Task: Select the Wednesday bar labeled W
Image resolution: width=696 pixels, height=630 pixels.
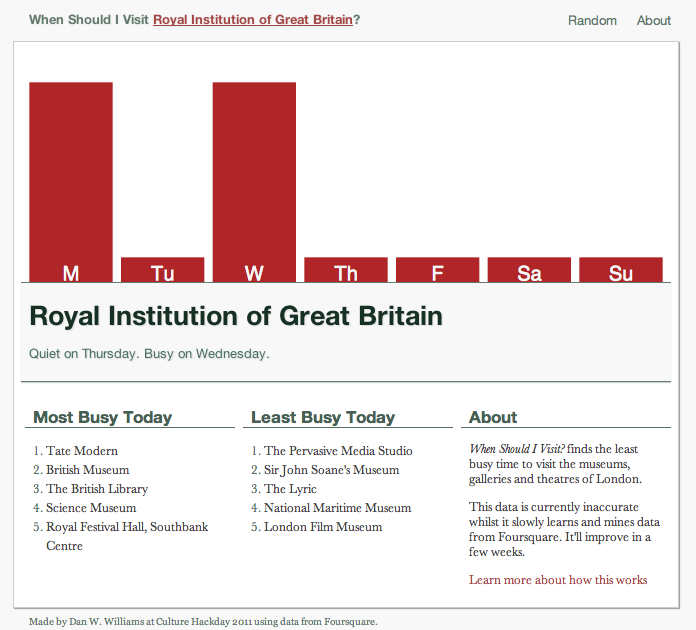Action: pos(254,182)
